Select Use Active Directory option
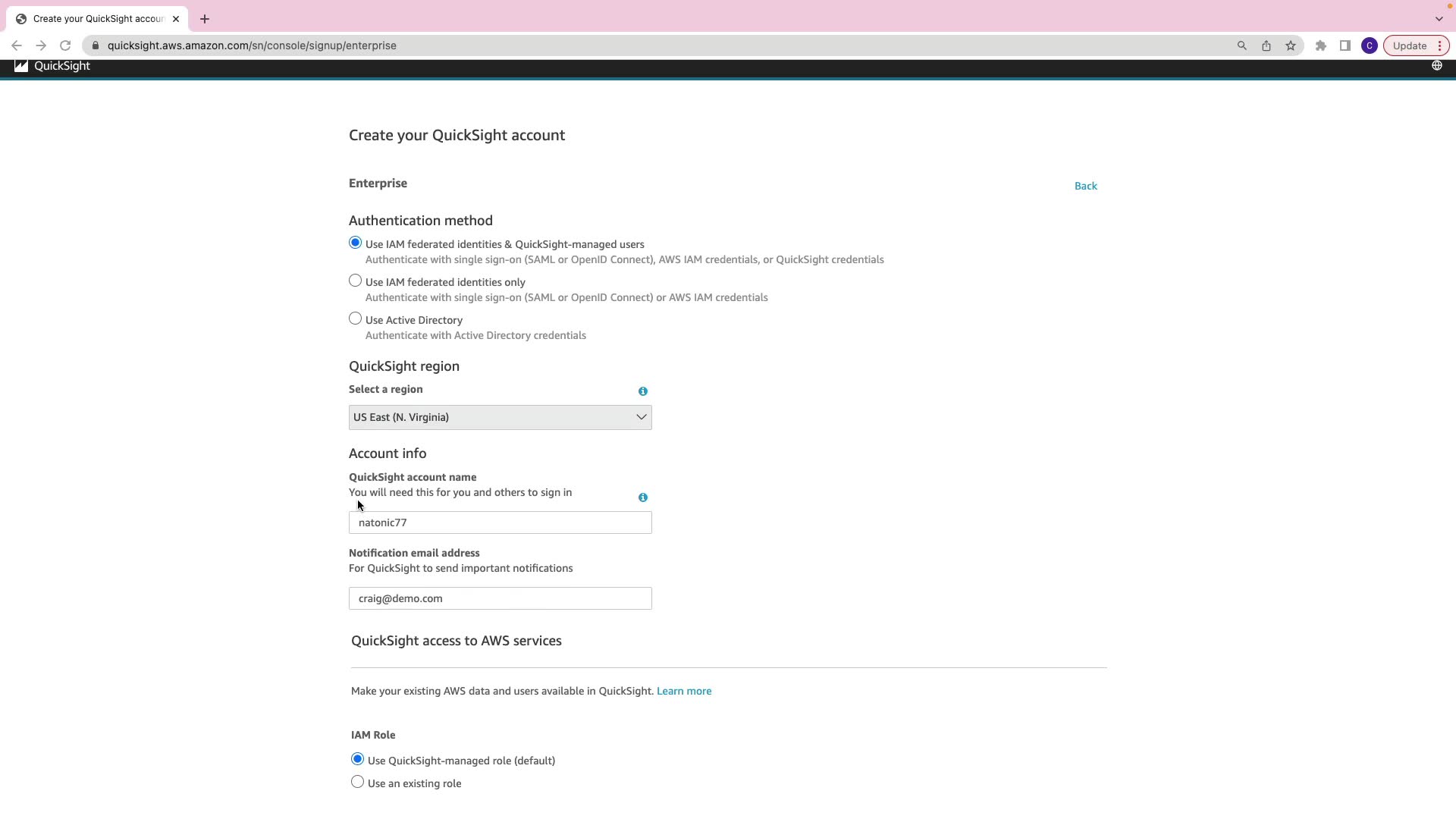This screenshot has height=819, width=1456. (356, 319)
